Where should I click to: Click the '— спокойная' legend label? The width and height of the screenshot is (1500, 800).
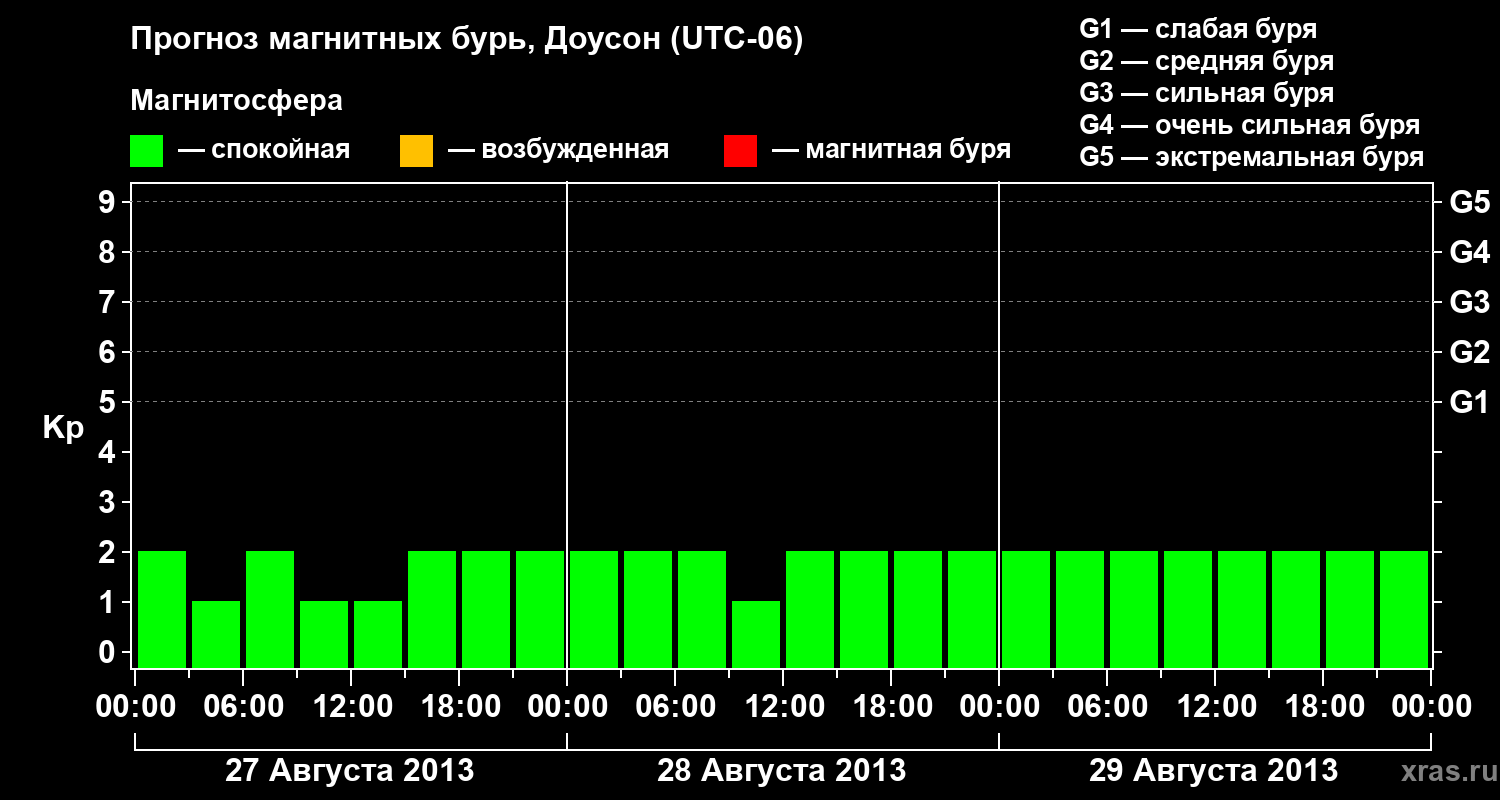264,150
